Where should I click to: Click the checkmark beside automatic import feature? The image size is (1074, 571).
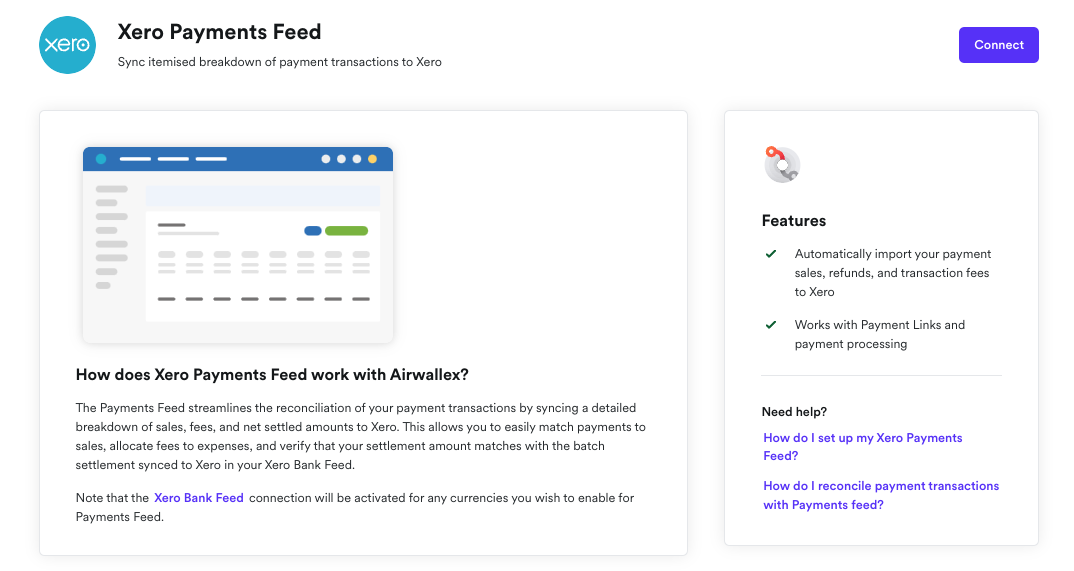click(771, 254)
